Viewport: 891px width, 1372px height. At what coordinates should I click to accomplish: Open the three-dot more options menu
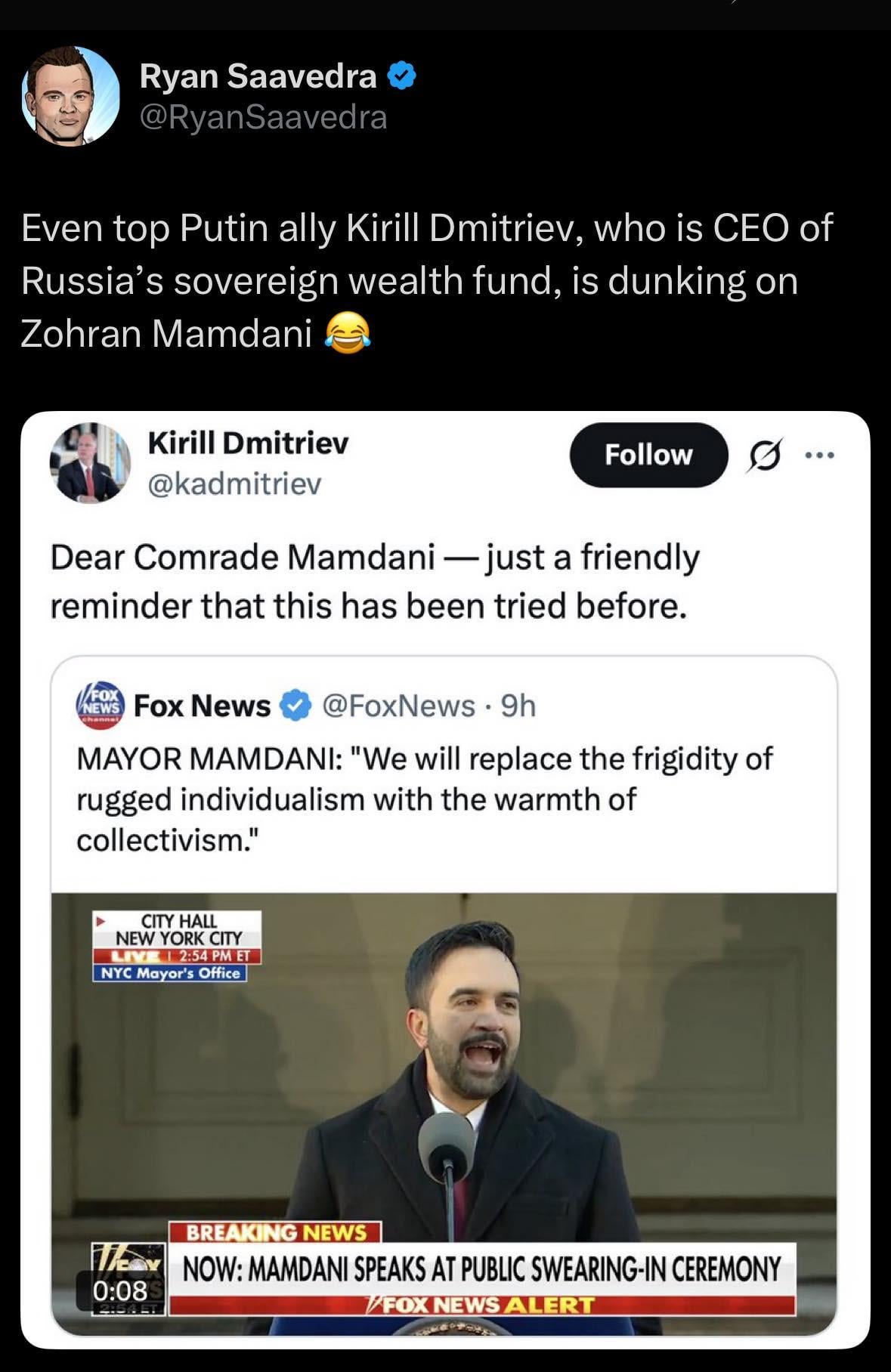[x=820, y=456]
